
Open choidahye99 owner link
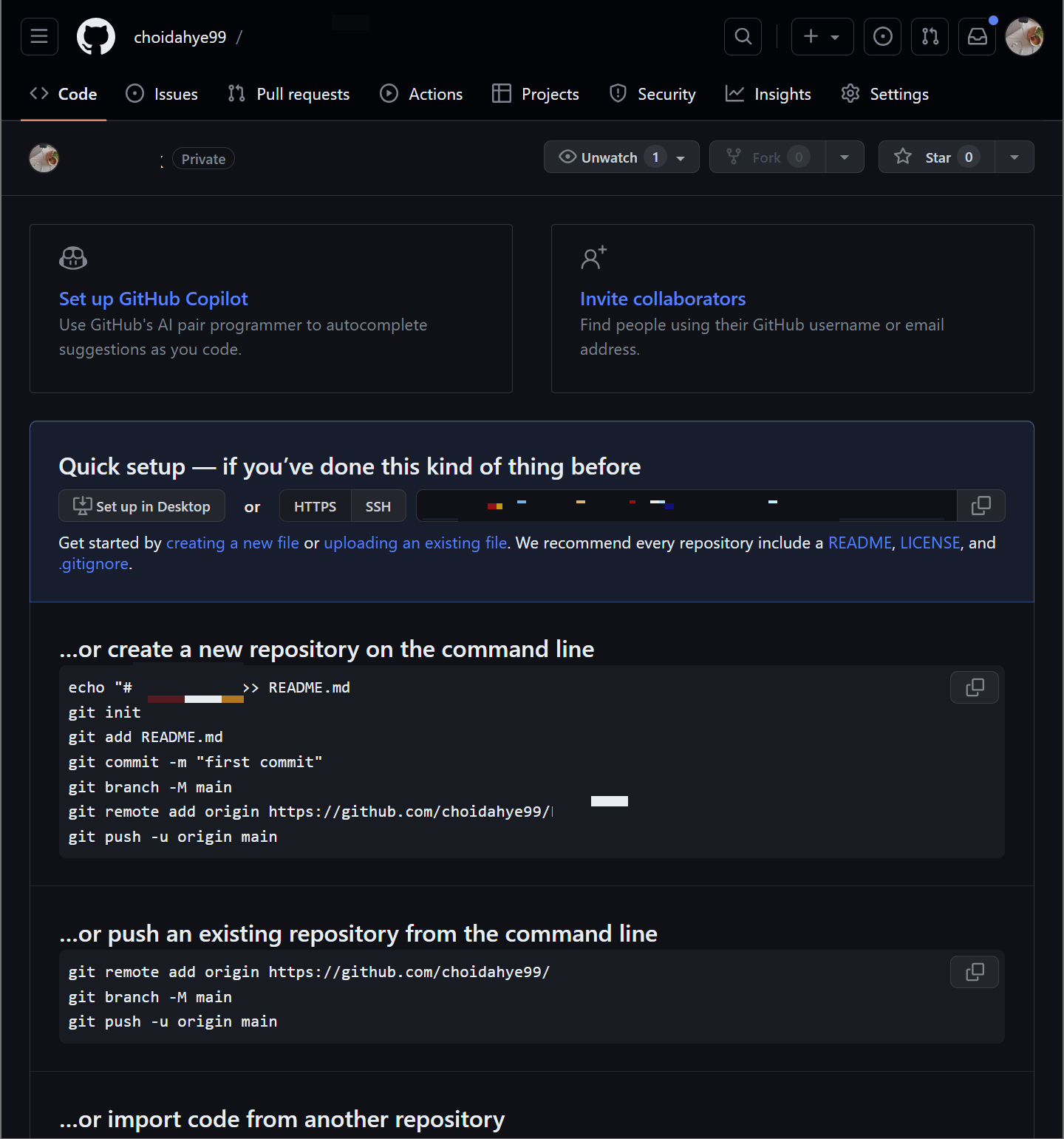[x=180, y=37]
